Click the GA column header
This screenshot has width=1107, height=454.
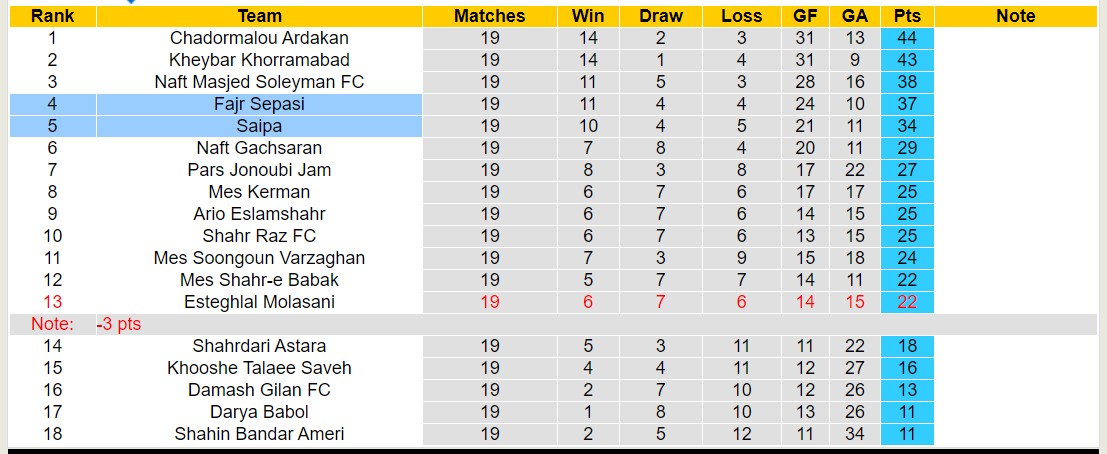click(x=854, y=16)
